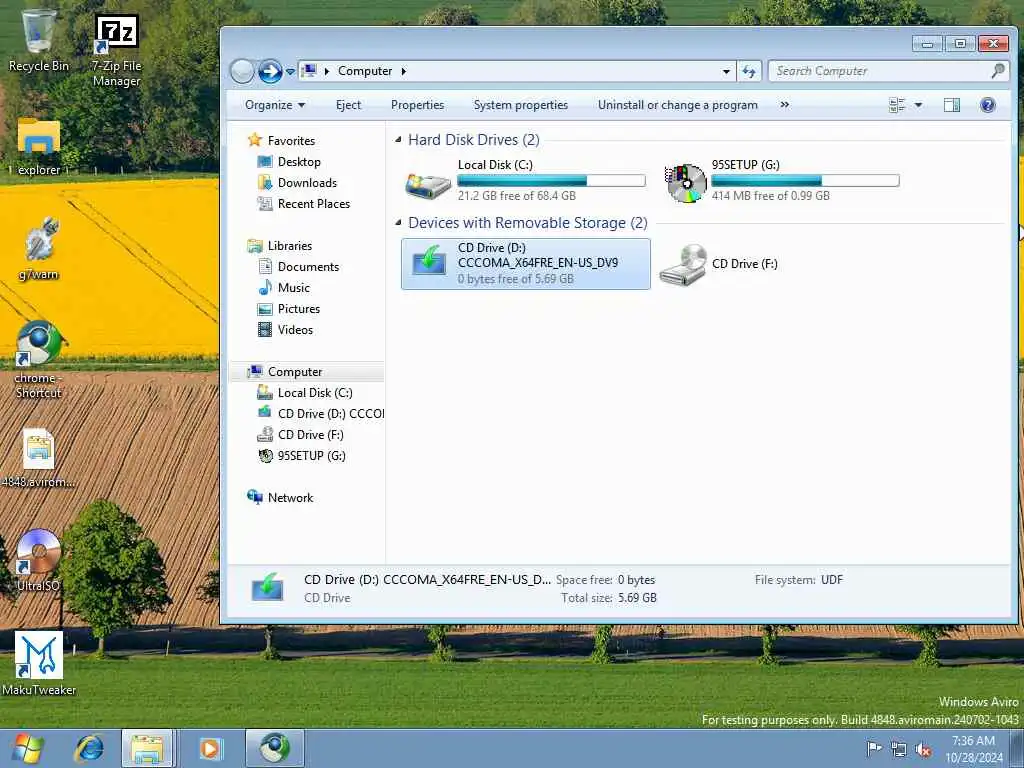This screenshot has width=1024, height=768.
Task: Collapse Devices with Removable Storage group
Action: 398,223
